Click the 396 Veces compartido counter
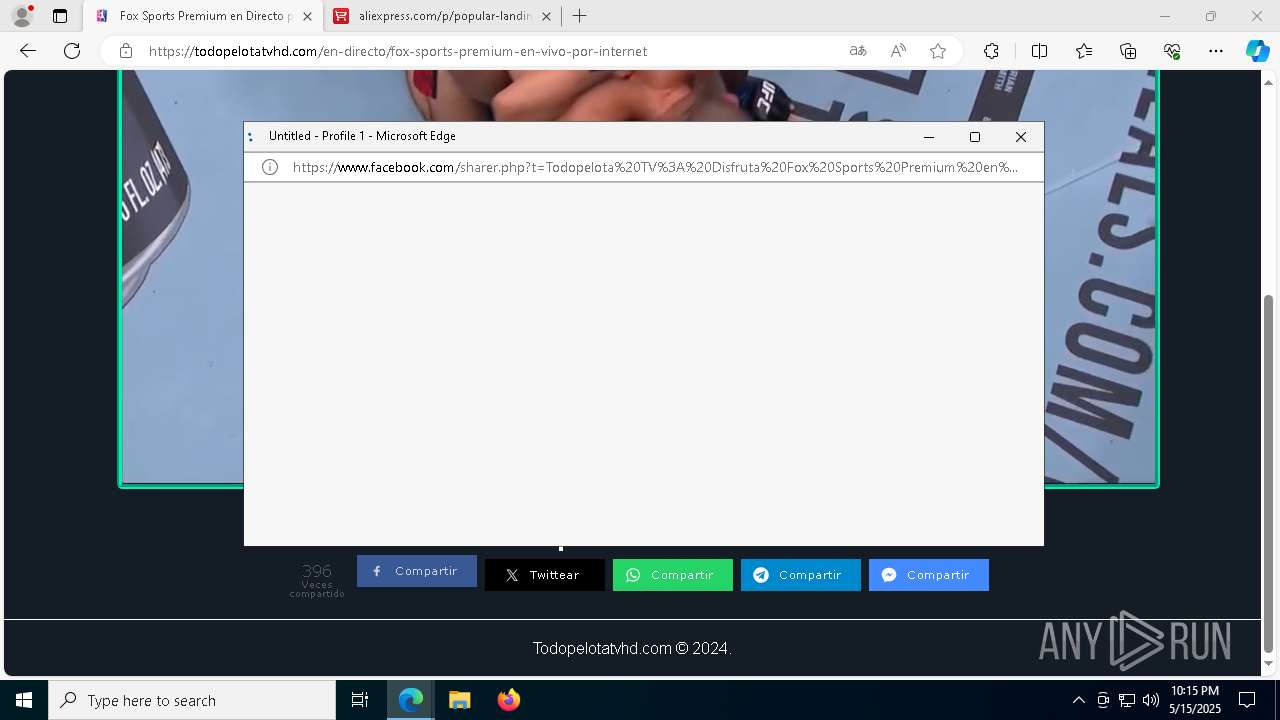 point(317,580)
